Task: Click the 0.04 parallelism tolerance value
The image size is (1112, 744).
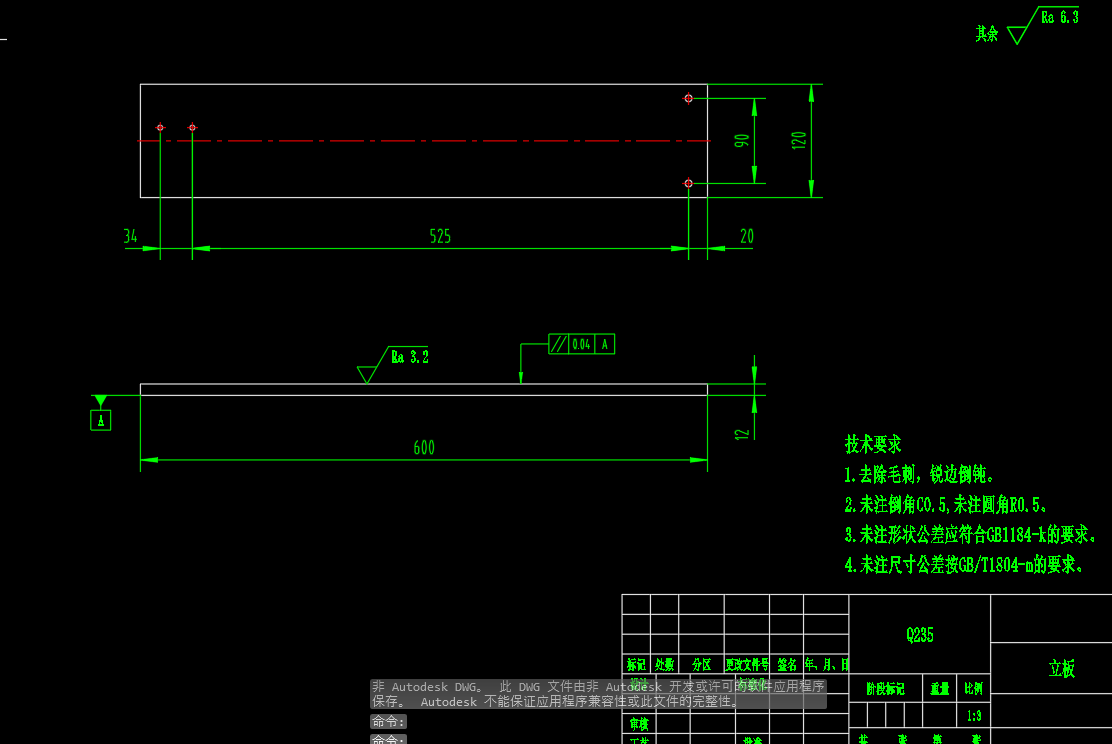Action: click(x=581, y=344)
